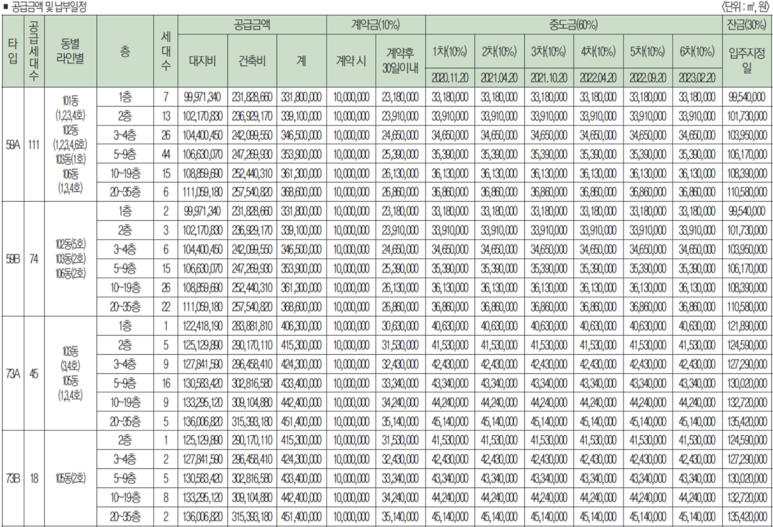
Task: Click the '105동(2호)' building cell
Action: click(x=70, y=478)
